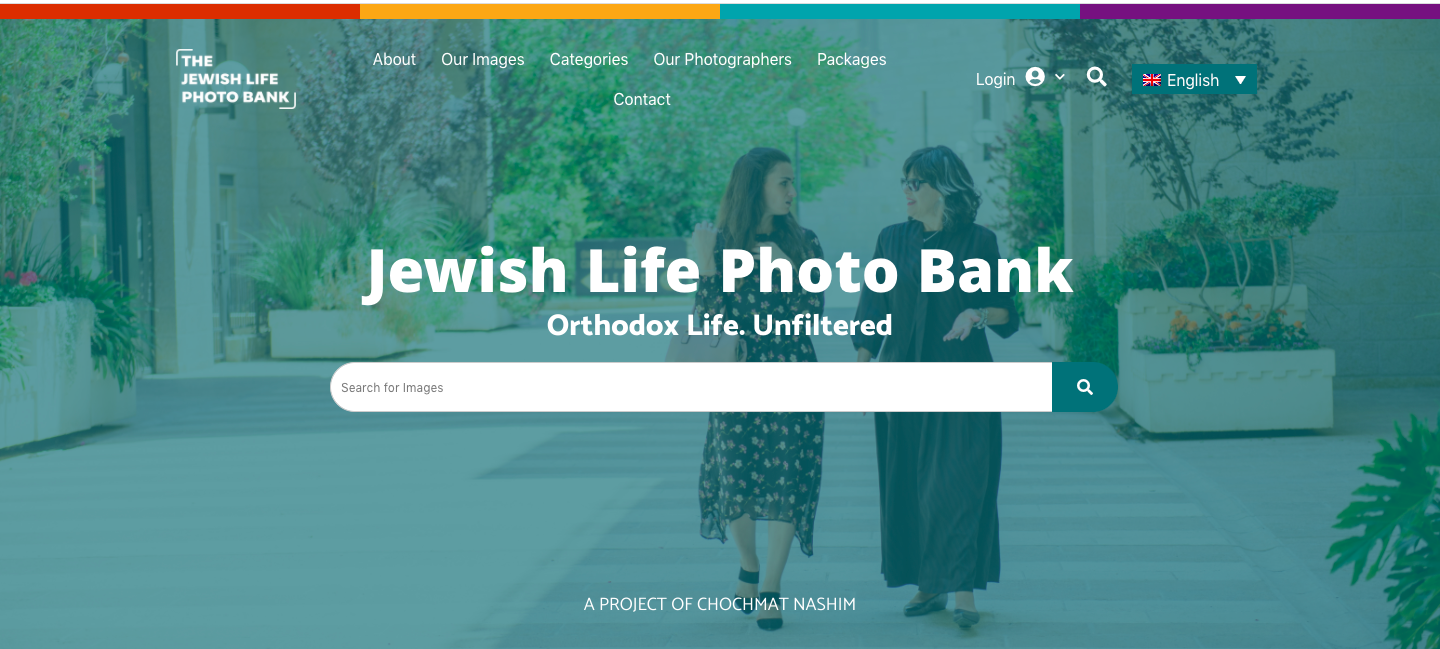Image resolution: width=1440 pixels, height=649 pixels.
Task: Select Packages in the navigation
Action: tap(852, 59)
